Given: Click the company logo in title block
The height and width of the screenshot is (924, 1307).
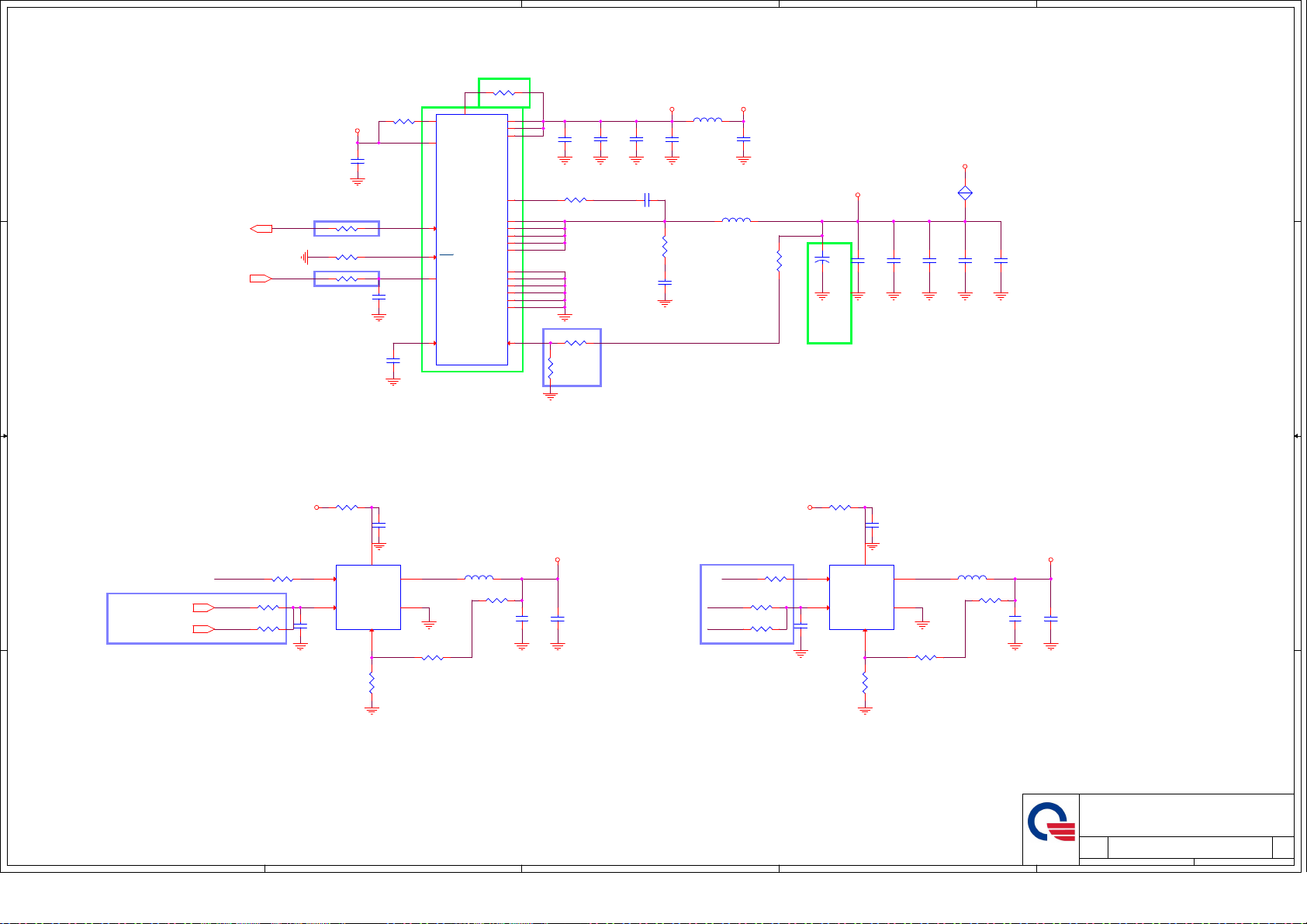Looking at the screenshot, I should tap(1052, 822).
